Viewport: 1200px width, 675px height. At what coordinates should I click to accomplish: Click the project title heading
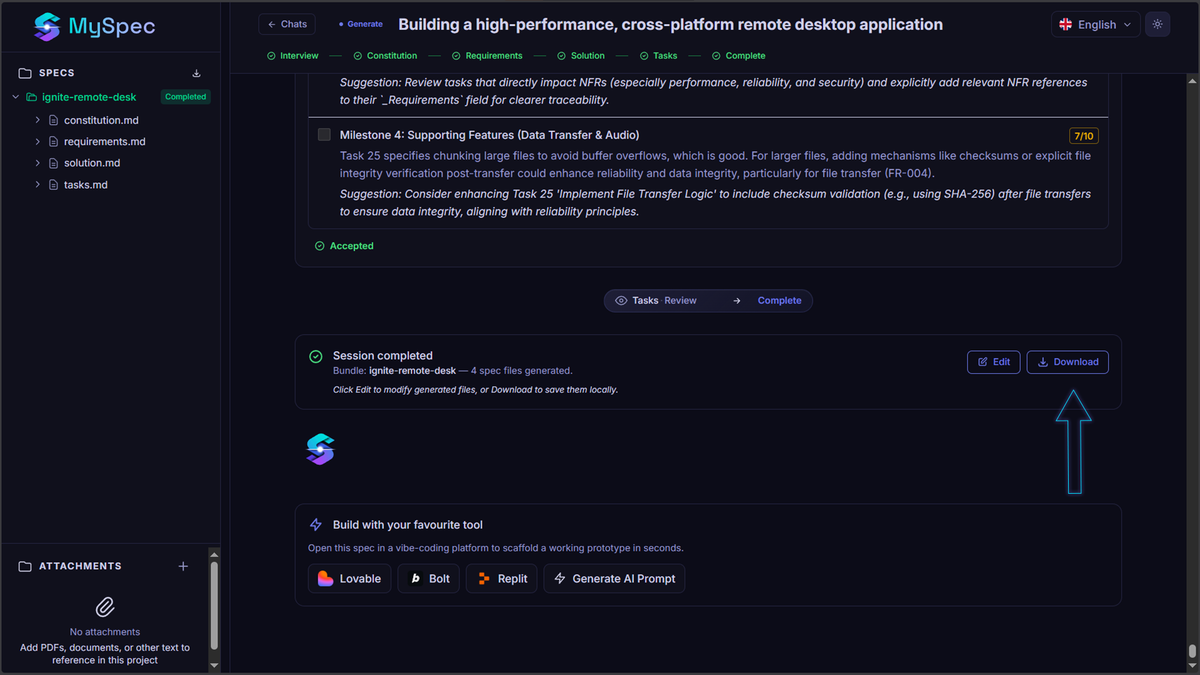[x=670, y=24]
